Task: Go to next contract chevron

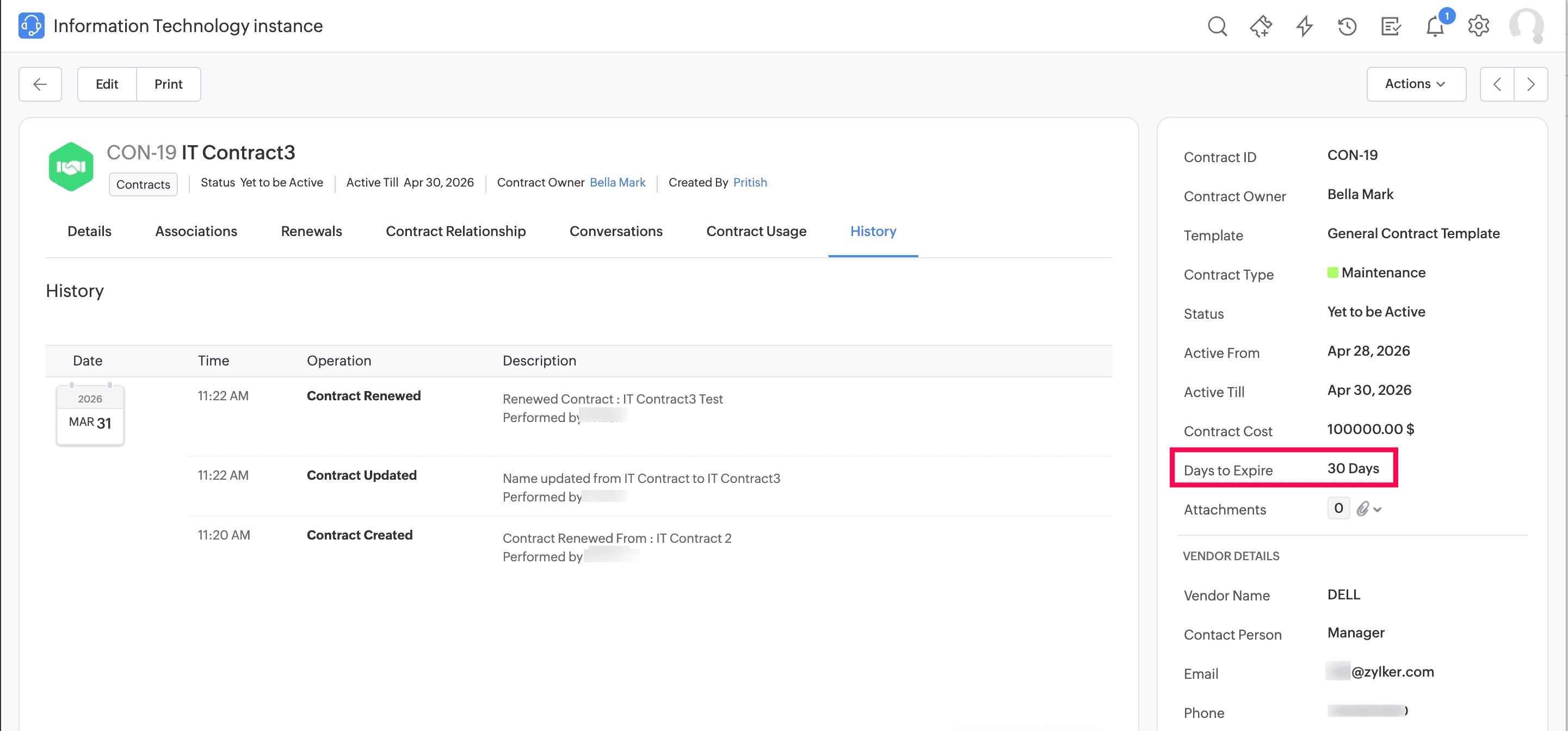Action: 1531,84
